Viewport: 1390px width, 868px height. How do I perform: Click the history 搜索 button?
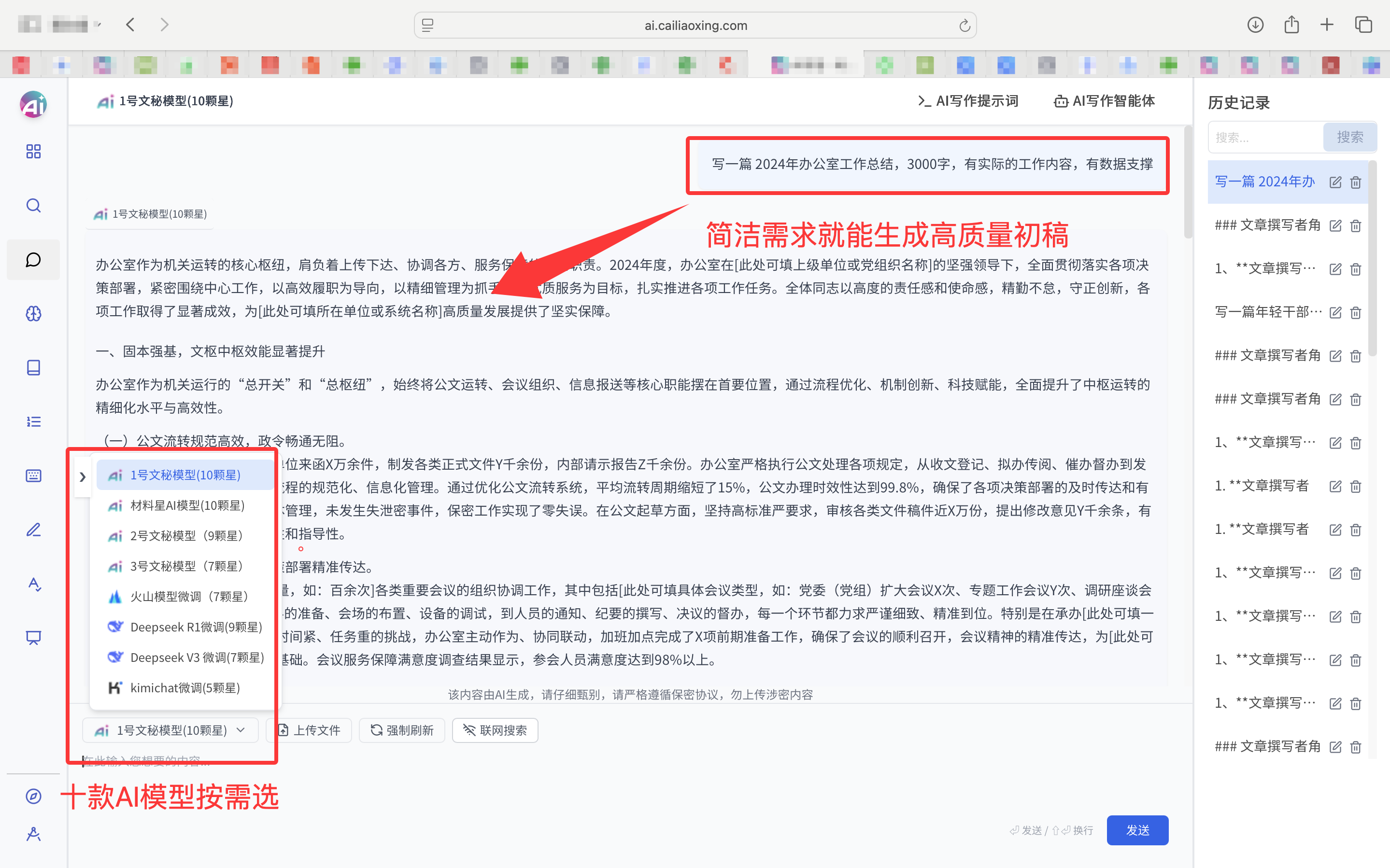tap(1350, 137)
